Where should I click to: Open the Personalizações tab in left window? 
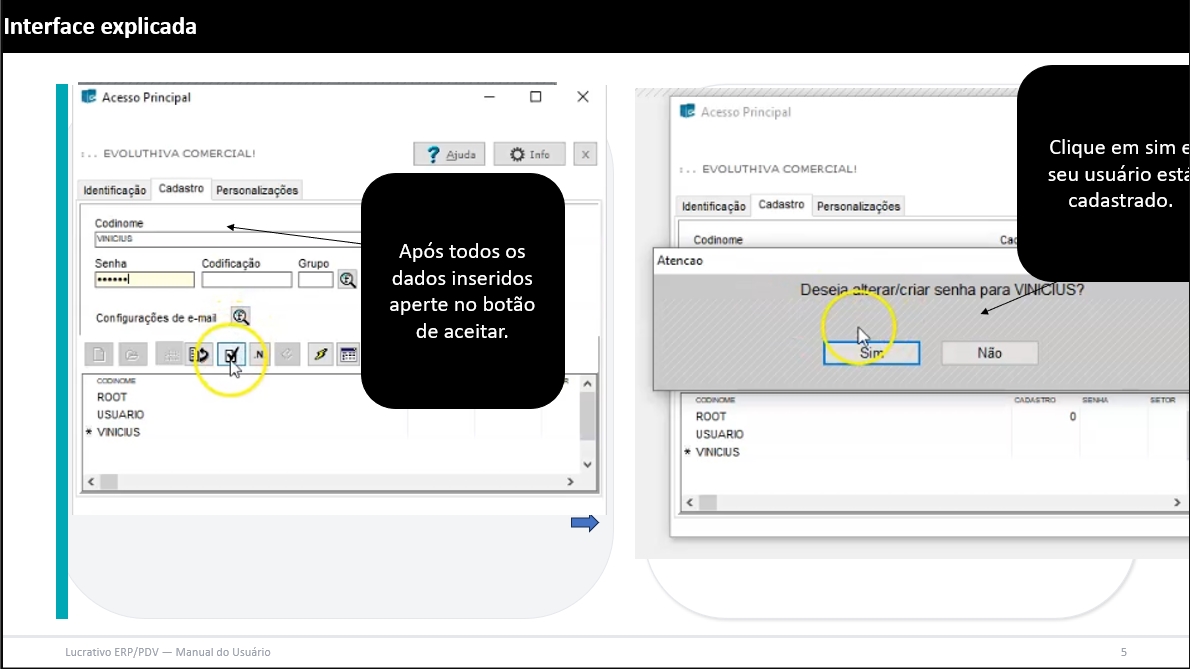click(257, 190)
